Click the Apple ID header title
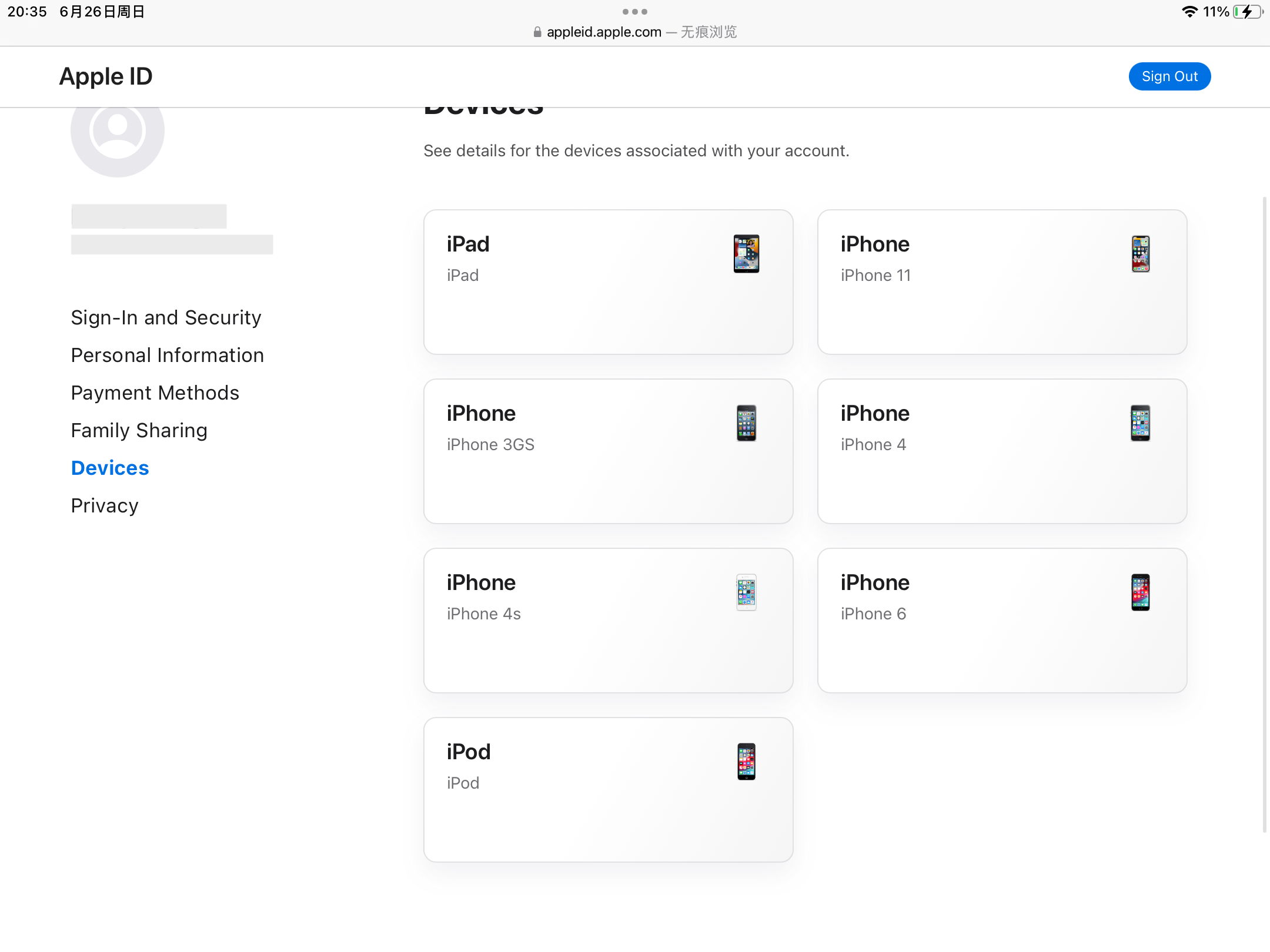 [x=106, y=76]
